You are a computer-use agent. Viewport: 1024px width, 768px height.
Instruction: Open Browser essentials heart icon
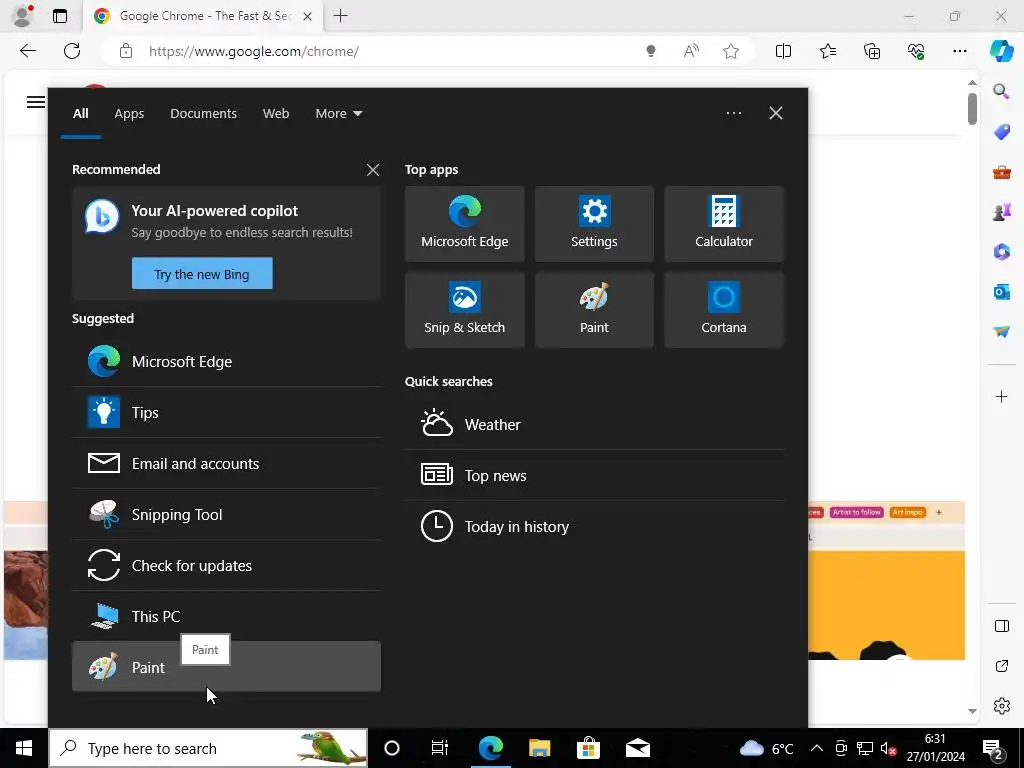click(916, 51)
